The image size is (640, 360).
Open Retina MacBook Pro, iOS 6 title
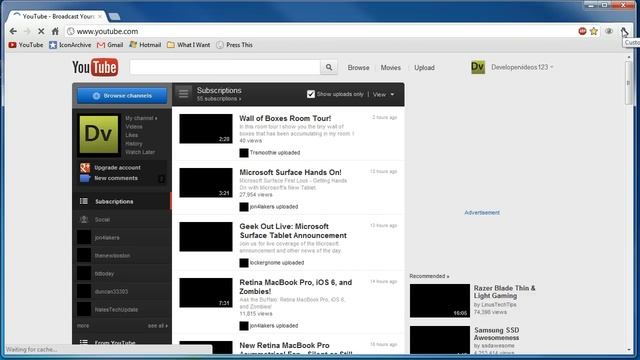point(296,287)
